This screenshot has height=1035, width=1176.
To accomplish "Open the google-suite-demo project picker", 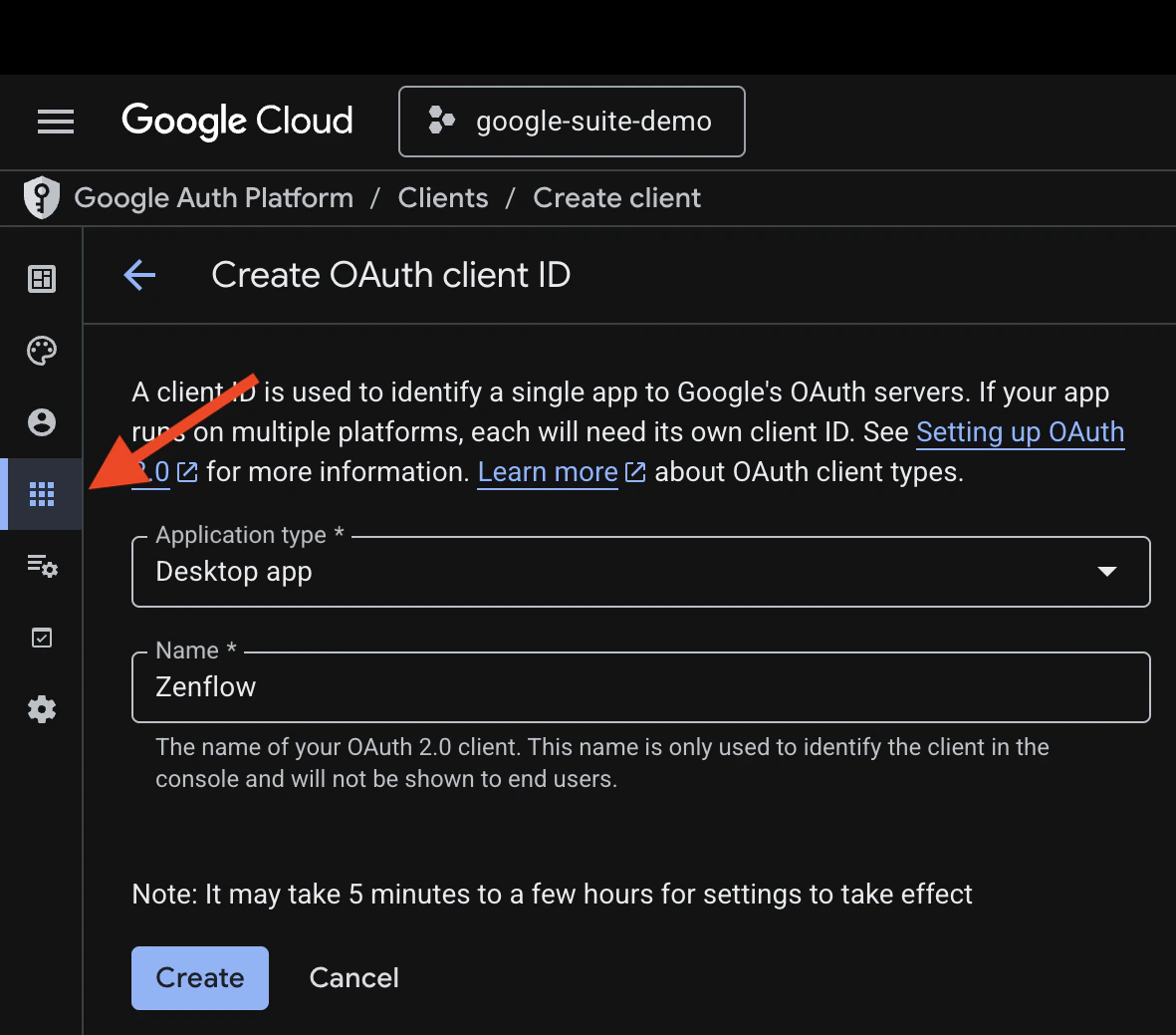I will click(x=572, y=122).
